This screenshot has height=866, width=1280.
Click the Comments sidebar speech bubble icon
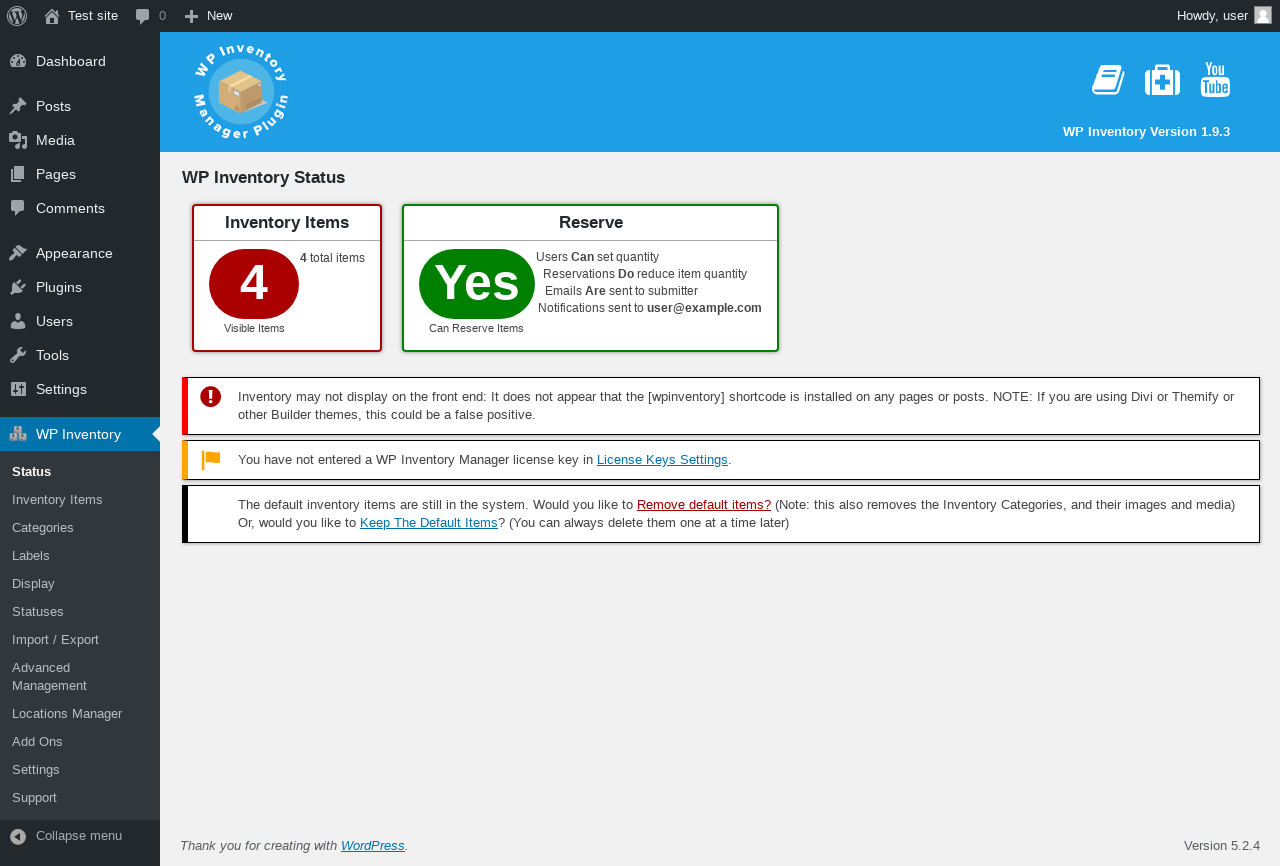pyautogui.click(x=18, y=208)
